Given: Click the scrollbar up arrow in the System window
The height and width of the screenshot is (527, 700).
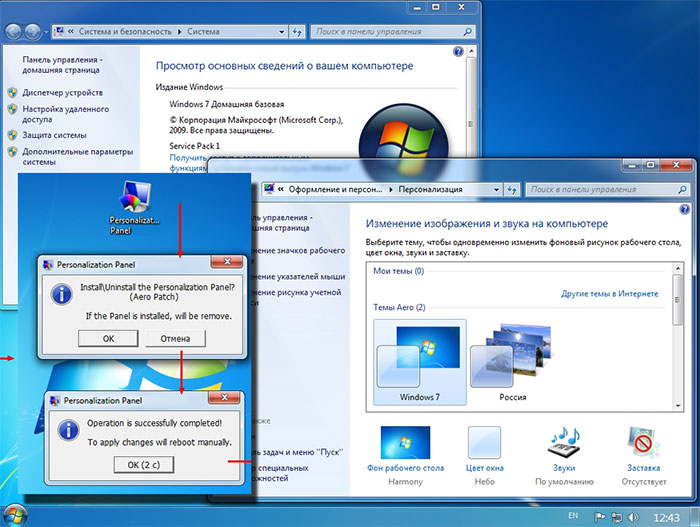Looking at the screenshot, I should (471, 52).
